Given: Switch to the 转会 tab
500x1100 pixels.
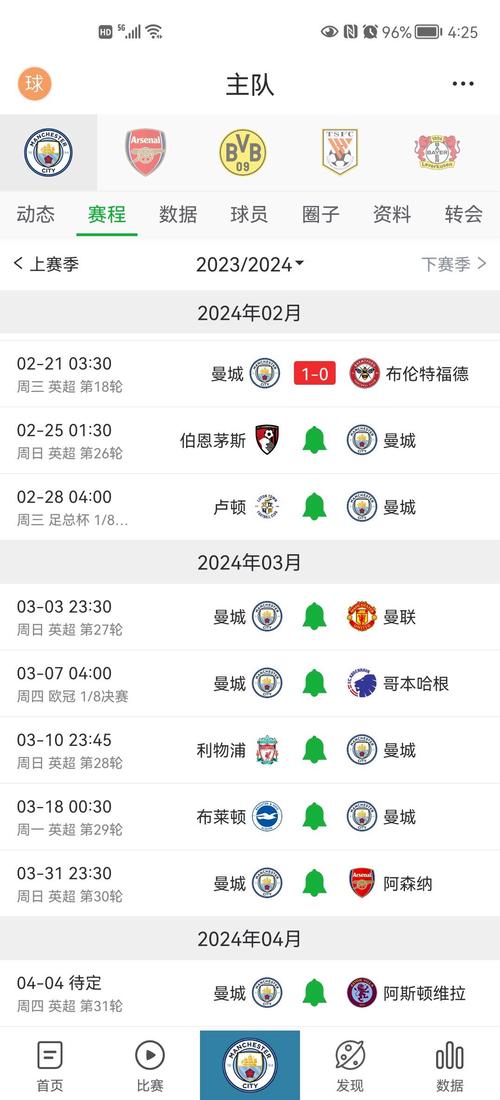Looking at the screenshot, I should [464, 214].
